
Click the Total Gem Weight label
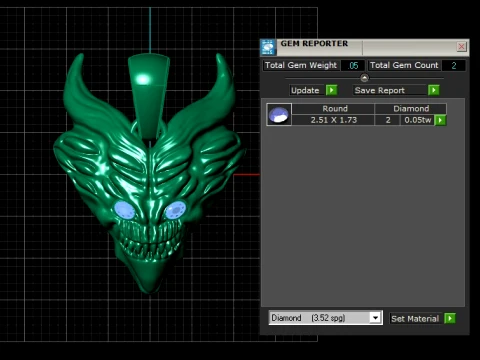point(301,65)
